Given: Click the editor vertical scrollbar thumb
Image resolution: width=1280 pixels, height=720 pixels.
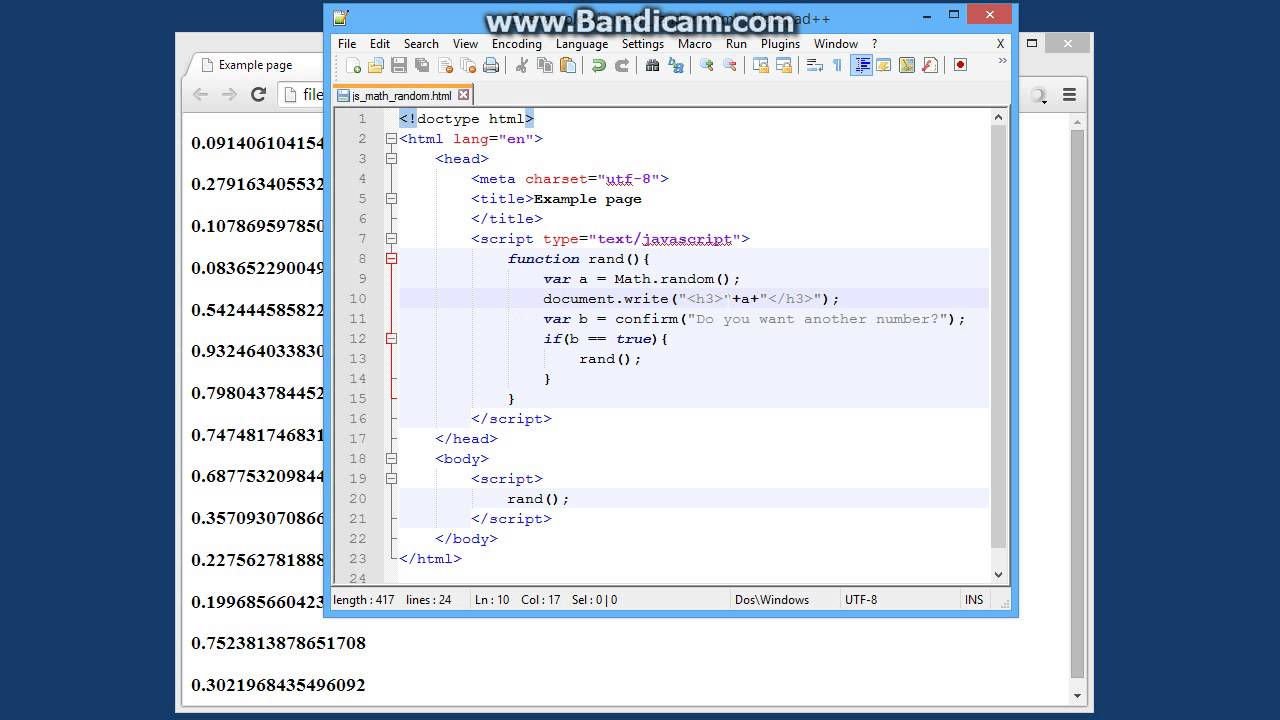Looking at the screenshot, I should [x=998, y=337].
